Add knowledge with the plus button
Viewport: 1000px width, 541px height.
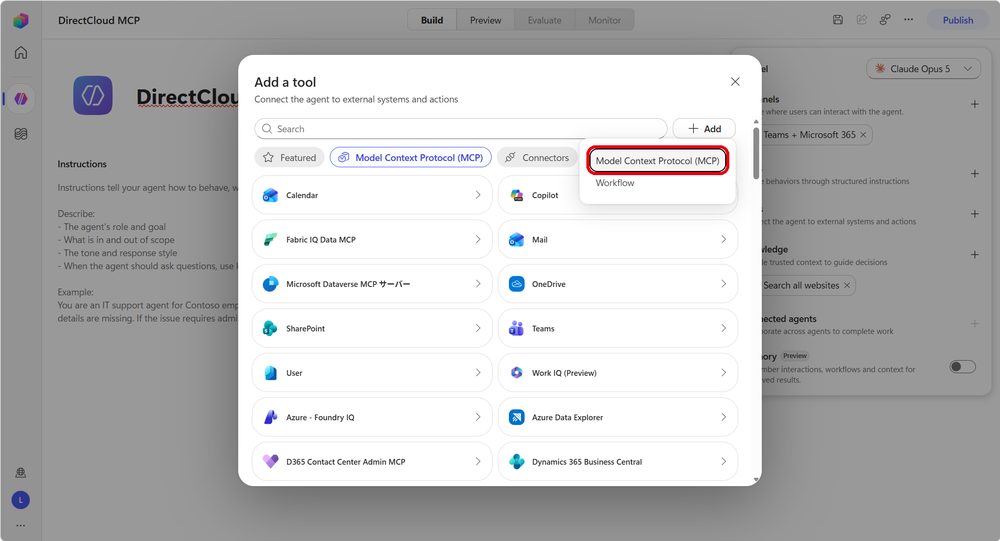click(x=974, y=255)
